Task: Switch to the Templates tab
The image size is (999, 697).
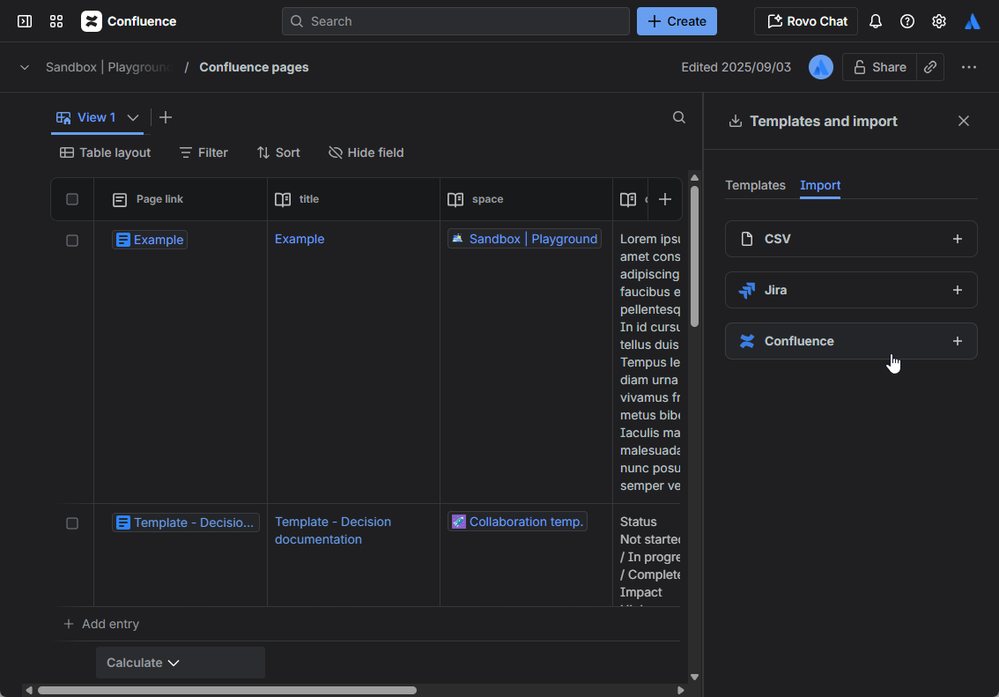Action: coord(755,185)
